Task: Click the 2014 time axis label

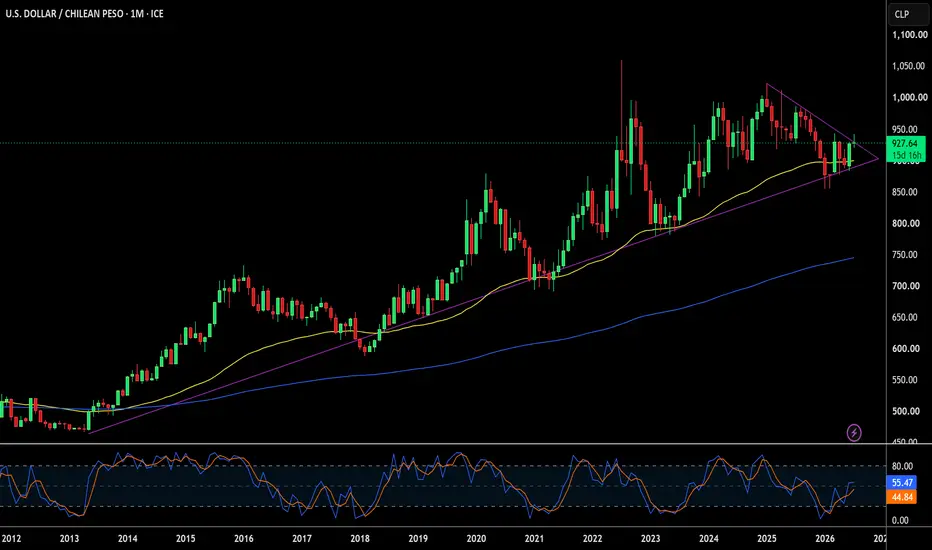Action: coord(127,539)
